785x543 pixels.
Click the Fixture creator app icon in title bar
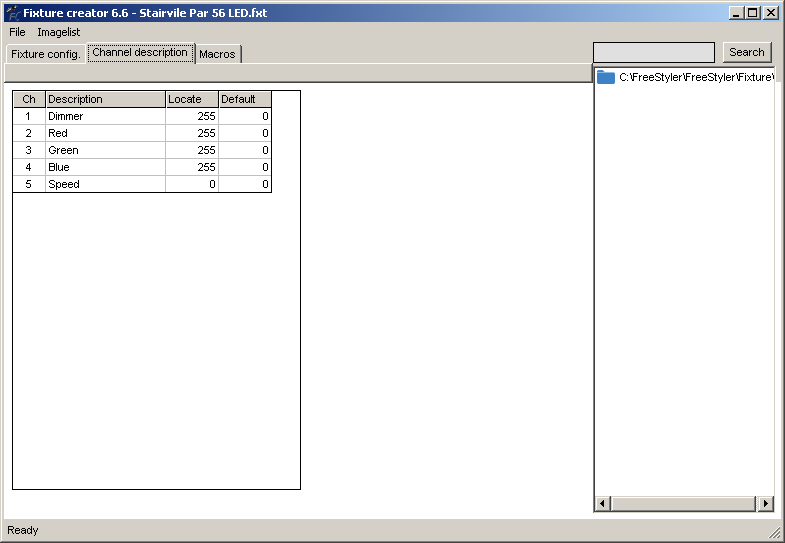tap(13, 13)
